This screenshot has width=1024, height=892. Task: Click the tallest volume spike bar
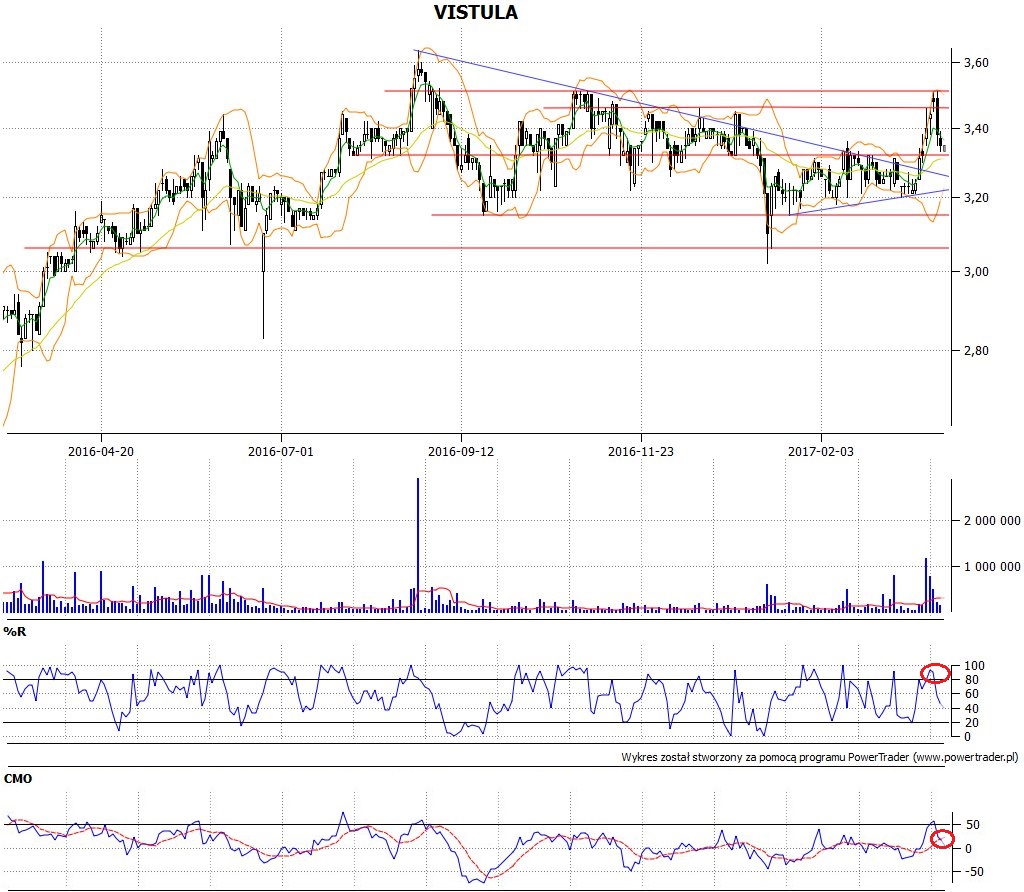418,545
